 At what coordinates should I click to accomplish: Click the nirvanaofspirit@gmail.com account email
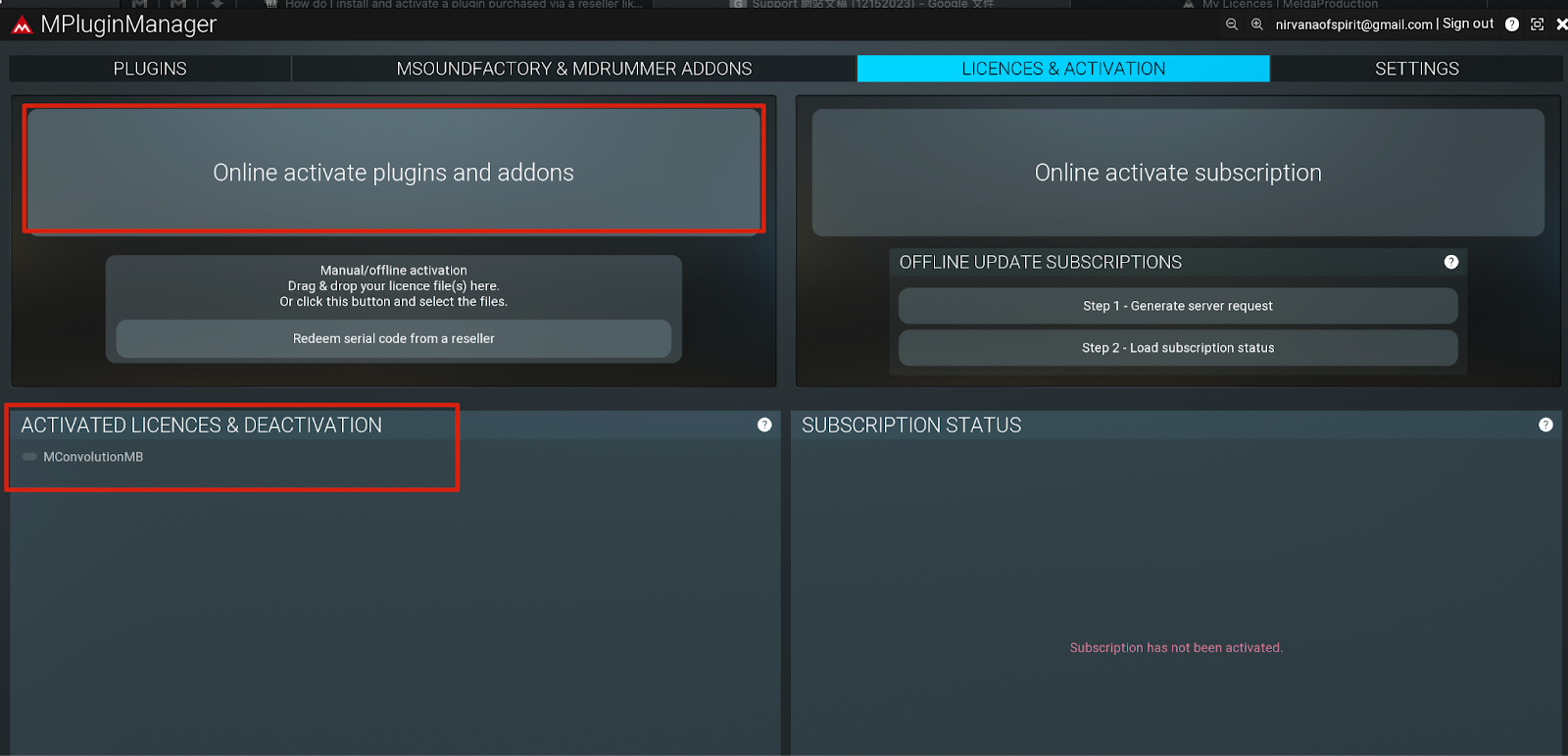(x=1353, y=25)
